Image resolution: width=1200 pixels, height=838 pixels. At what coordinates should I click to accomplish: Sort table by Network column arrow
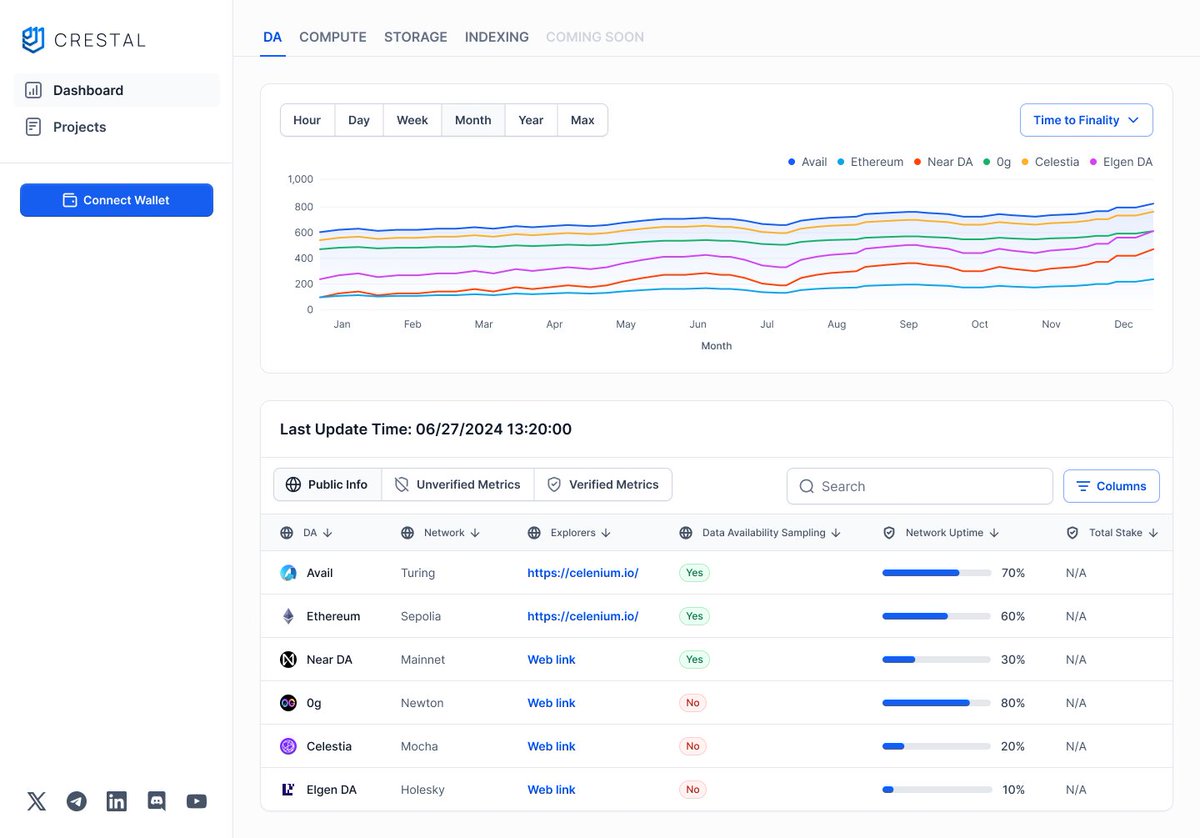click(x=475, y=533)
